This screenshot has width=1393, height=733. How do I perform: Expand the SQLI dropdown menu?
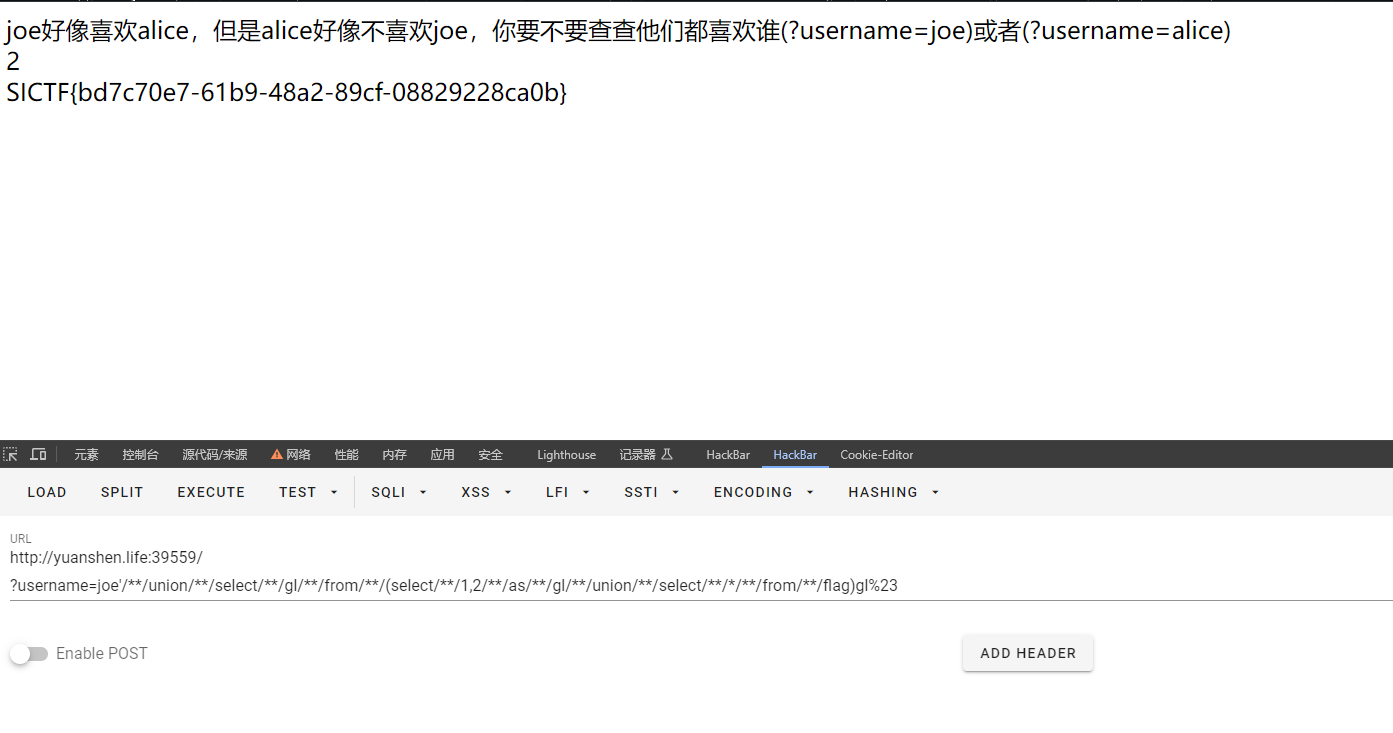coord(399,492)
